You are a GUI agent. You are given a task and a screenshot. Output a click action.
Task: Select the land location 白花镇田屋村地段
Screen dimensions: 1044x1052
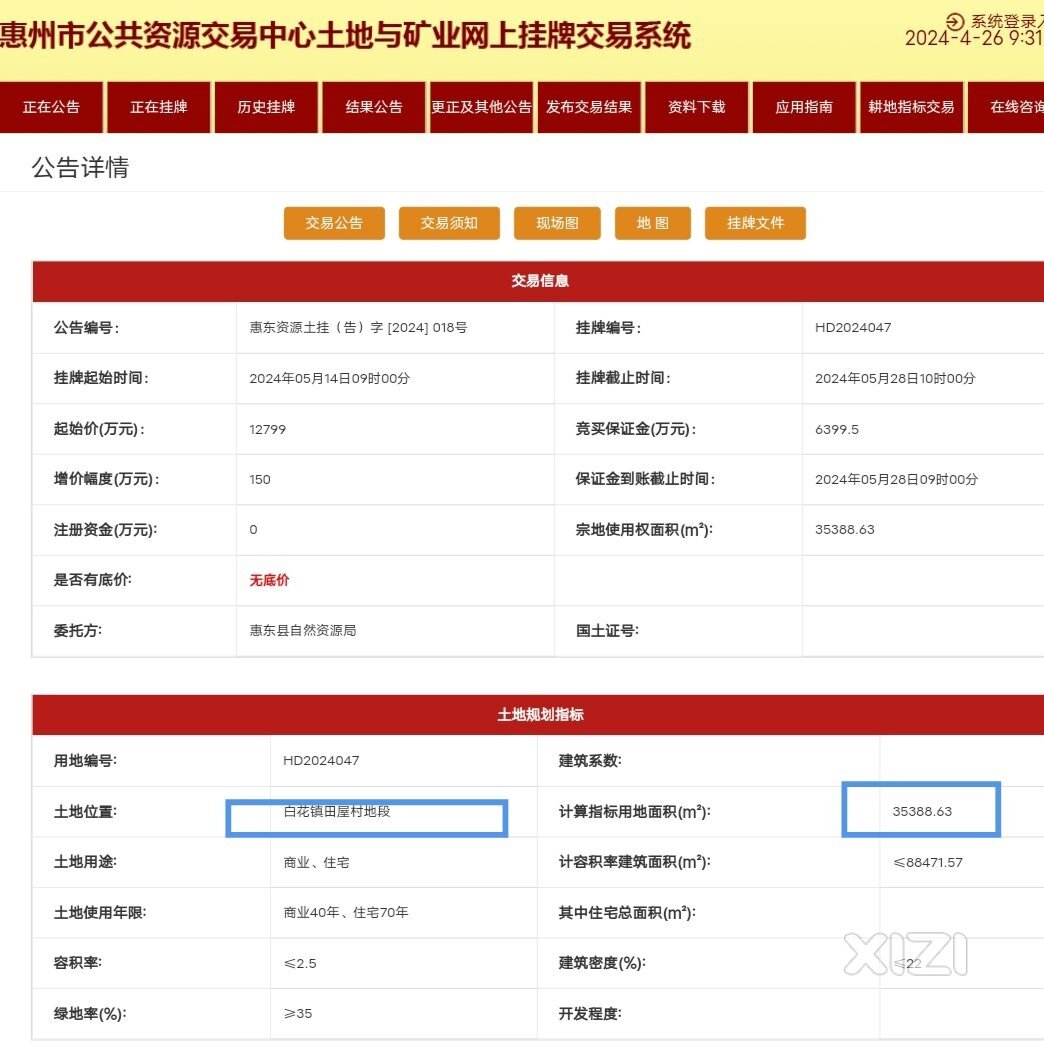[336, 811]
